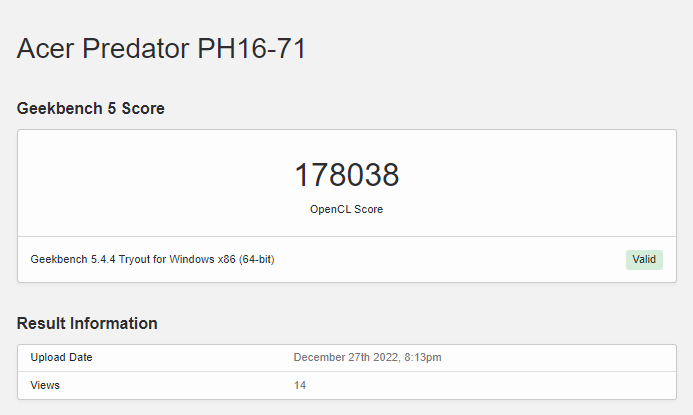The height and width of the screenshot is (415, 693).
Task: Select the OpenCL Score label
Action: (346, 209)
